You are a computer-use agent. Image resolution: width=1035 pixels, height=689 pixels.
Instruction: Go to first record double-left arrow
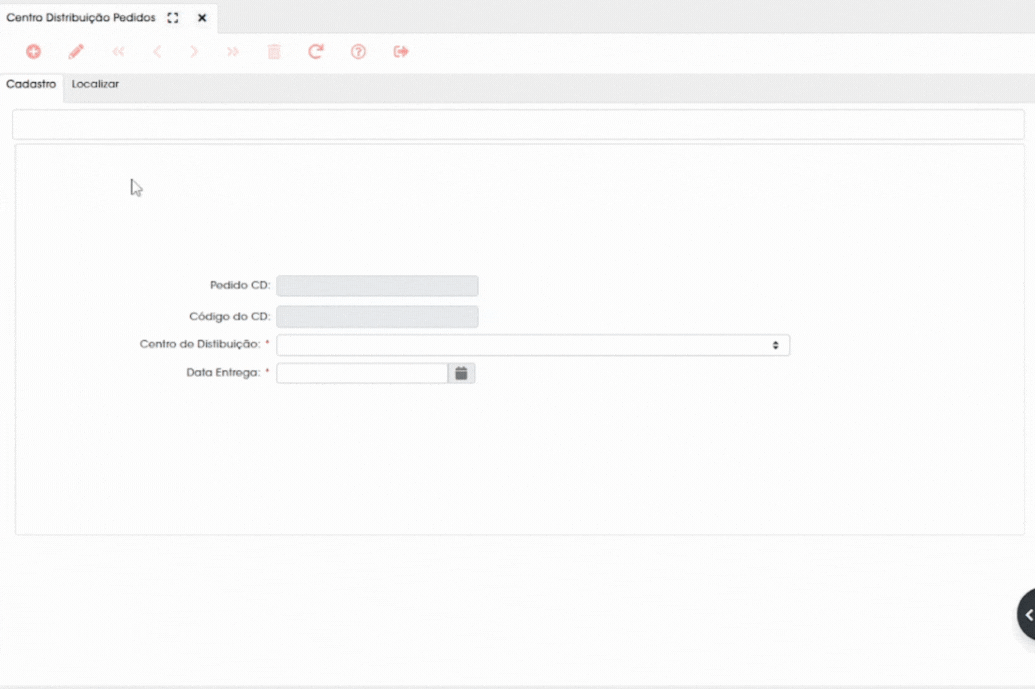pyautogui.click(x=118, y=51)
